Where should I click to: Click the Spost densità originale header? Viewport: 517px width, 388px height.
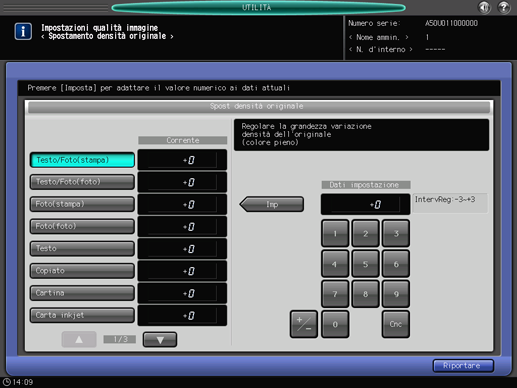(259, 107)
